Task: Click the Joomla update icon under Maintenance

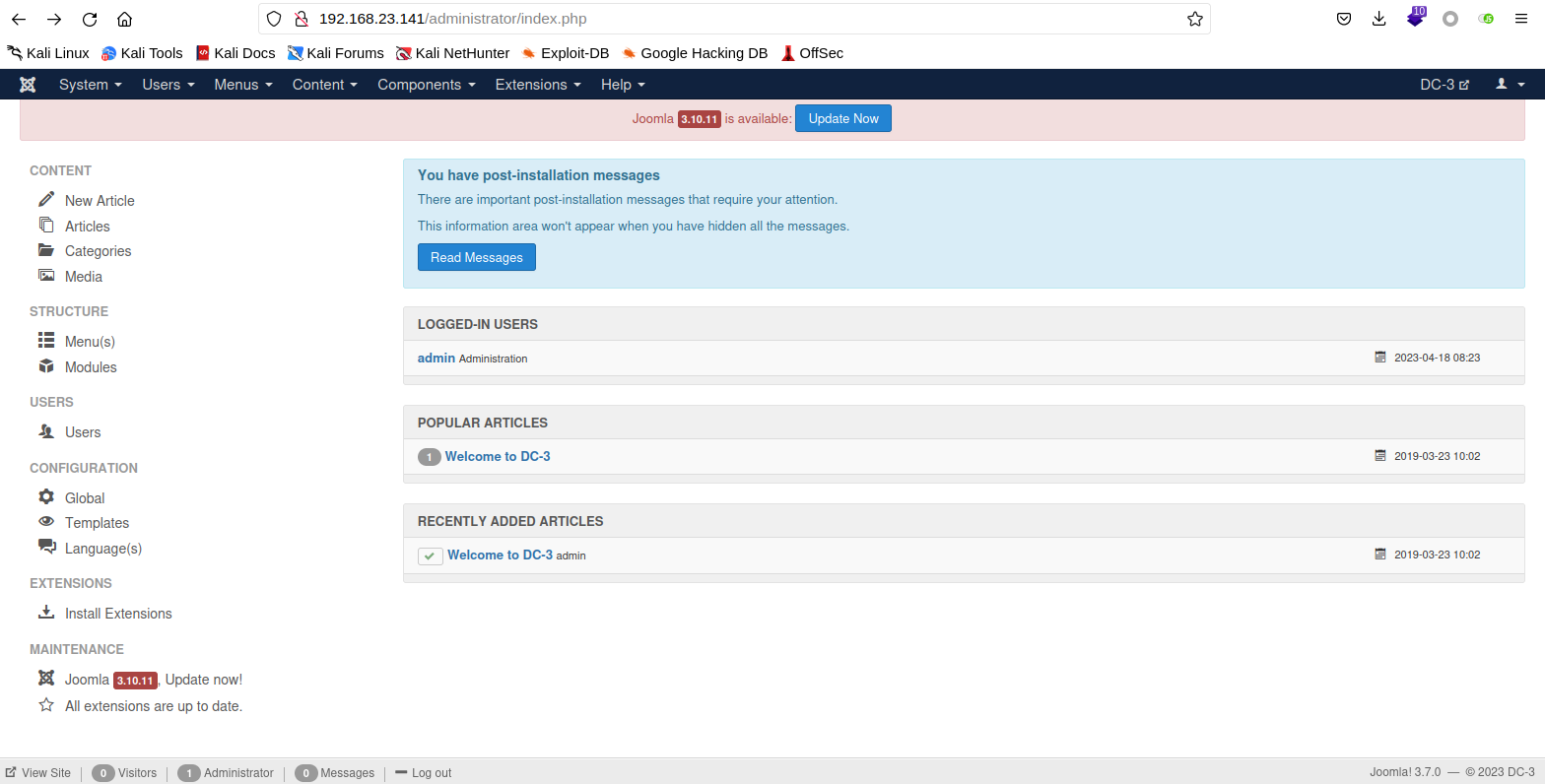Action: [46, 678]
